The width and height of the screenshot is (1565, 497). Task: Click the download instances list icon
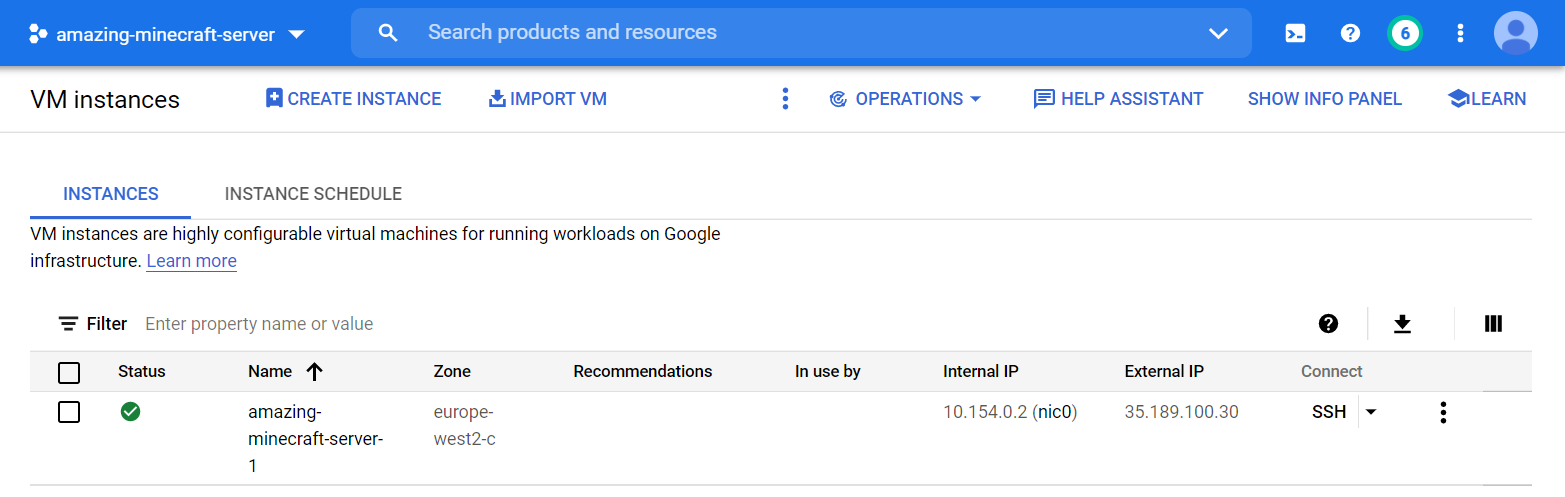1402,324
